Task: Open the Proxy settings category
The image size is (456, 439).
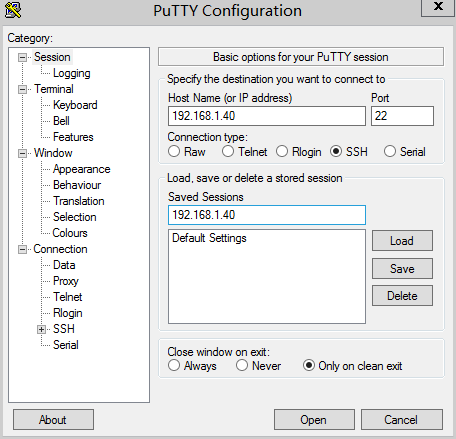Action: tap(66, 281)
